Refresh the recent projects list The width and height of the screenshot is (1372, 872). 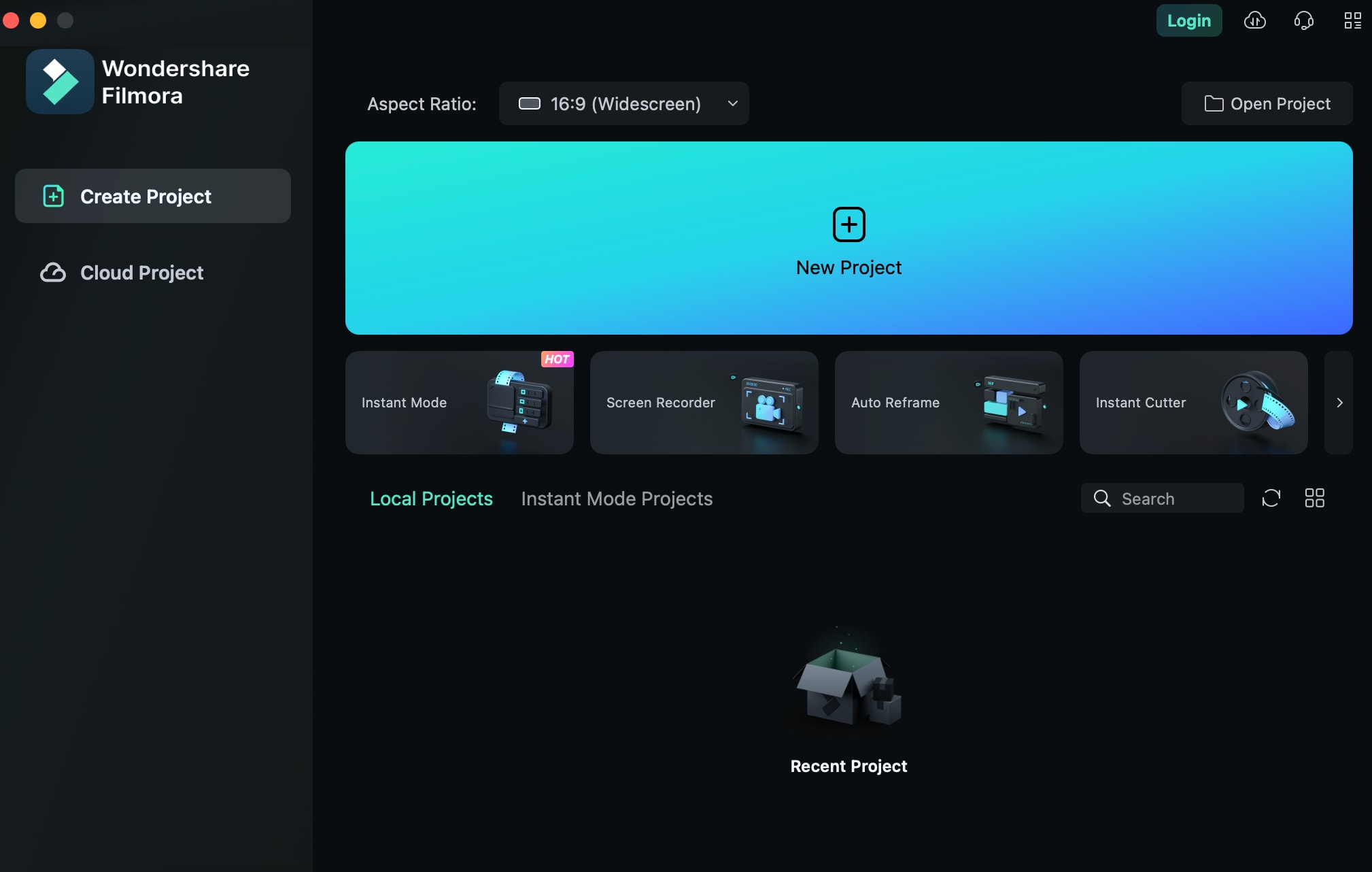1271,498
